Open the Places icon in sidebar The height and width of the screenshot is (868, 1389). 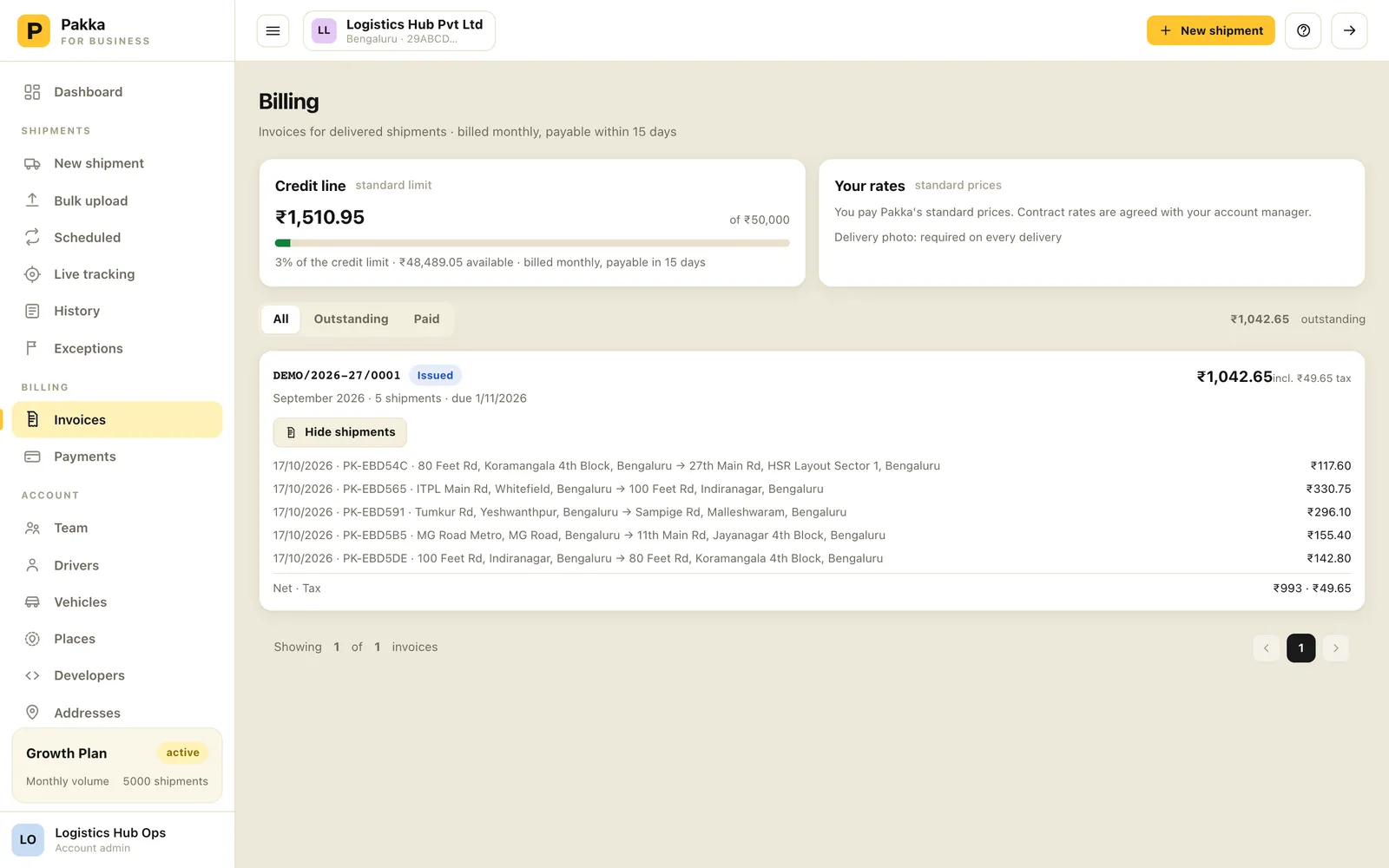(32, 639)
